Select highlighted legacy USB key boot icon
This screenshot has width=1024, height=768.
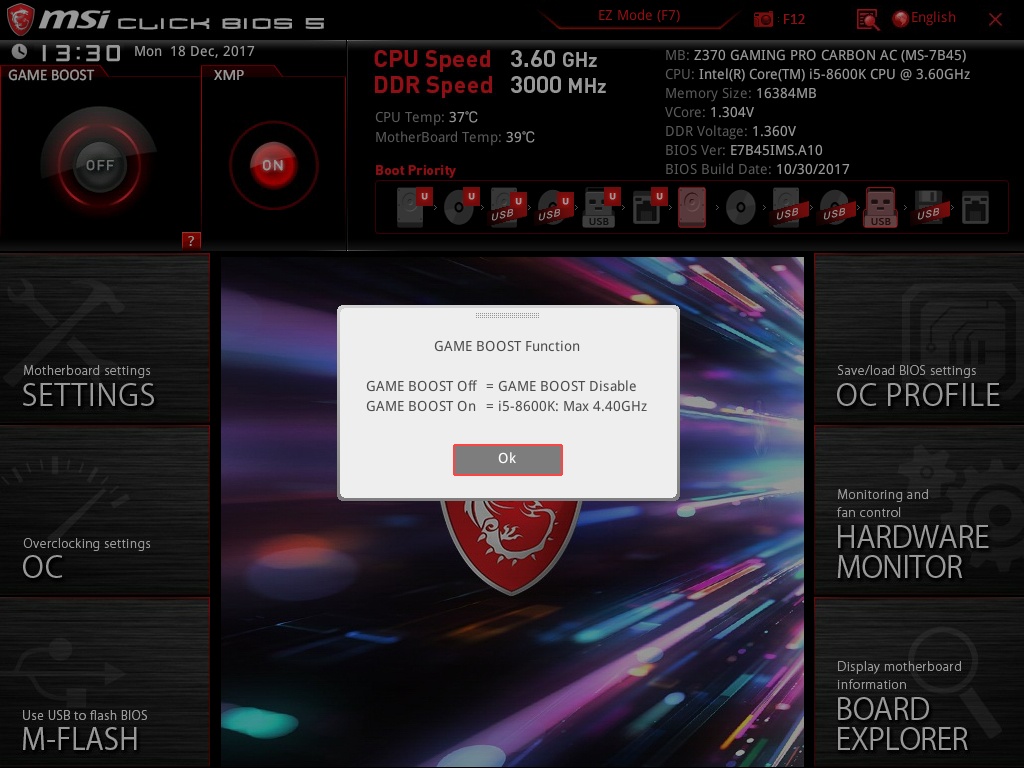click(x=880, y=207)
